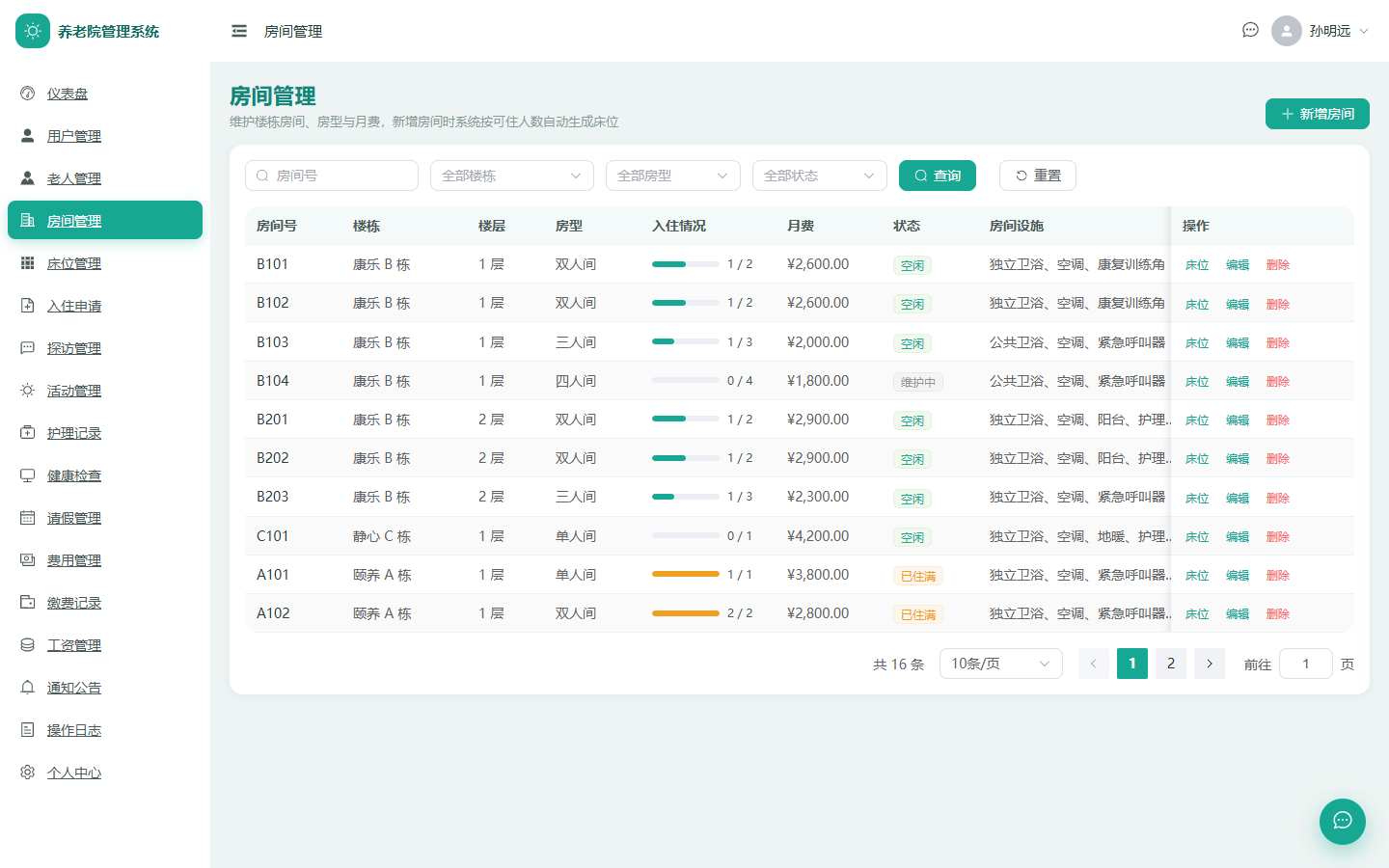Open the 孙明远 user account menu
Screen dimensions: 1389x868
(x=1321, y=31)
